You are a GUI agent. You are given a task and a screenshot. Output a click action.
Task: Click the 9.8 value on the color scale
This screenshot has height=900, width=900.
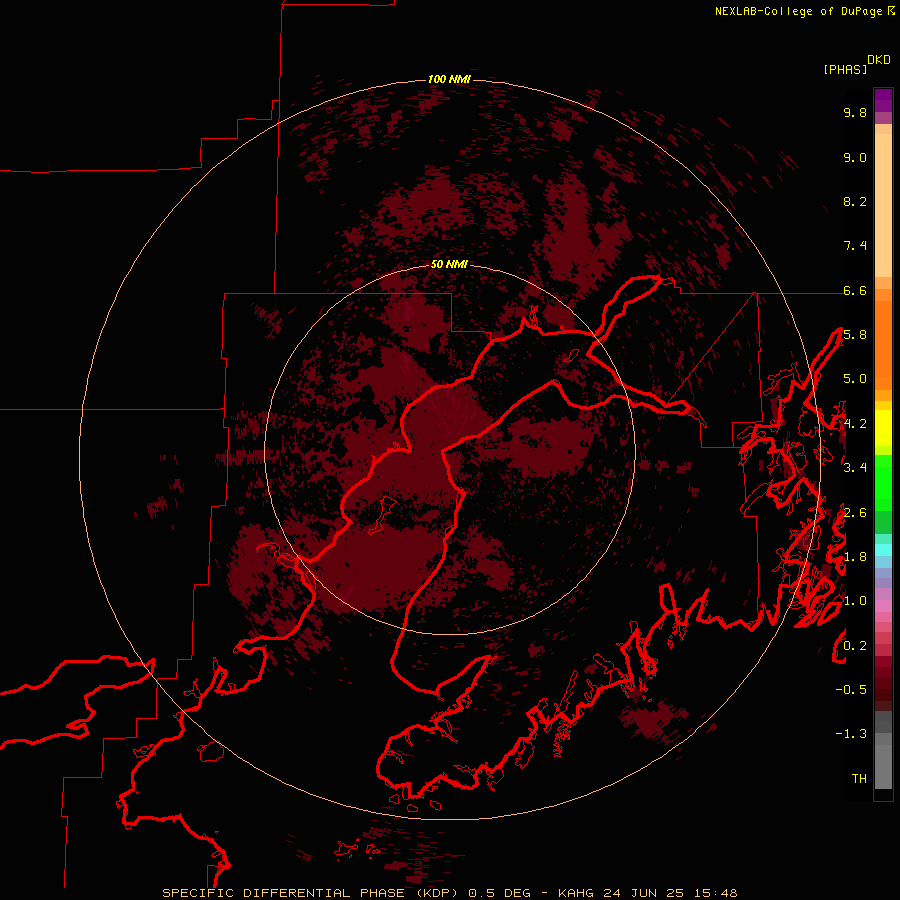pyautogui.click(x=855, y=113)
